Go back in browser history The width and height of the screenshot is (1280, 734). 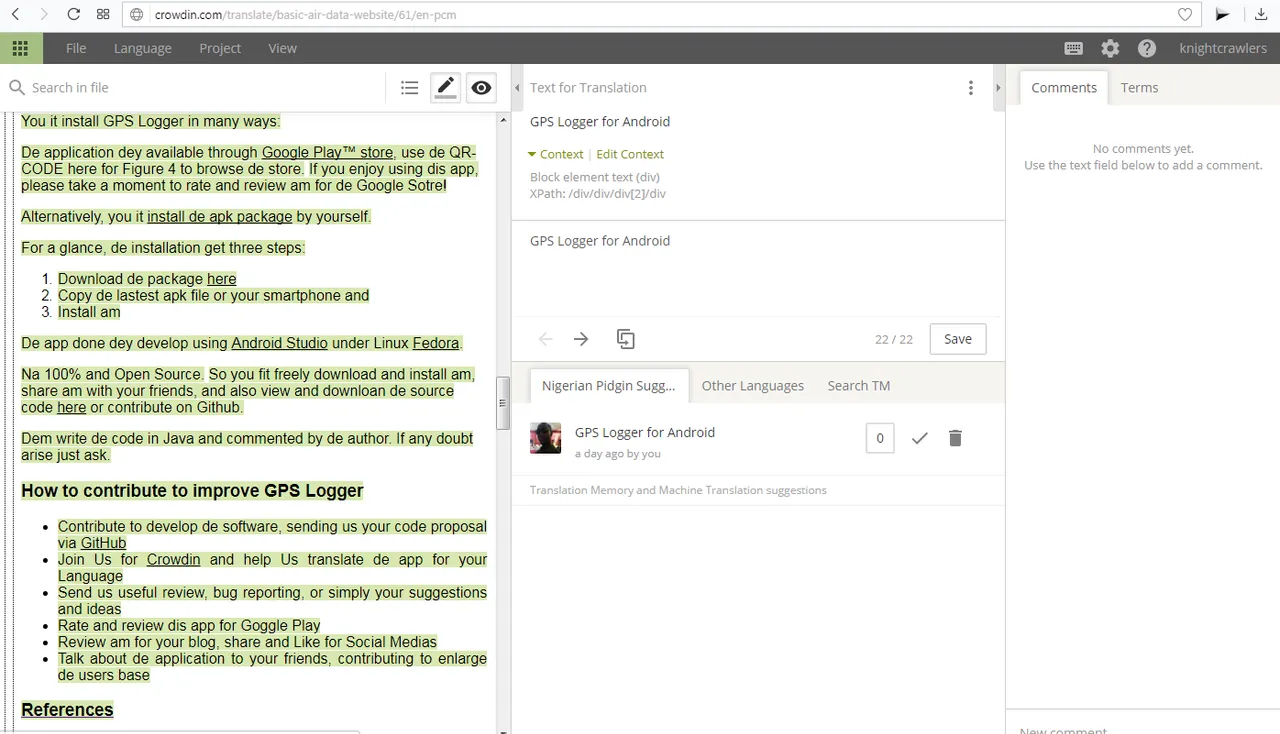tap(15, 14)
